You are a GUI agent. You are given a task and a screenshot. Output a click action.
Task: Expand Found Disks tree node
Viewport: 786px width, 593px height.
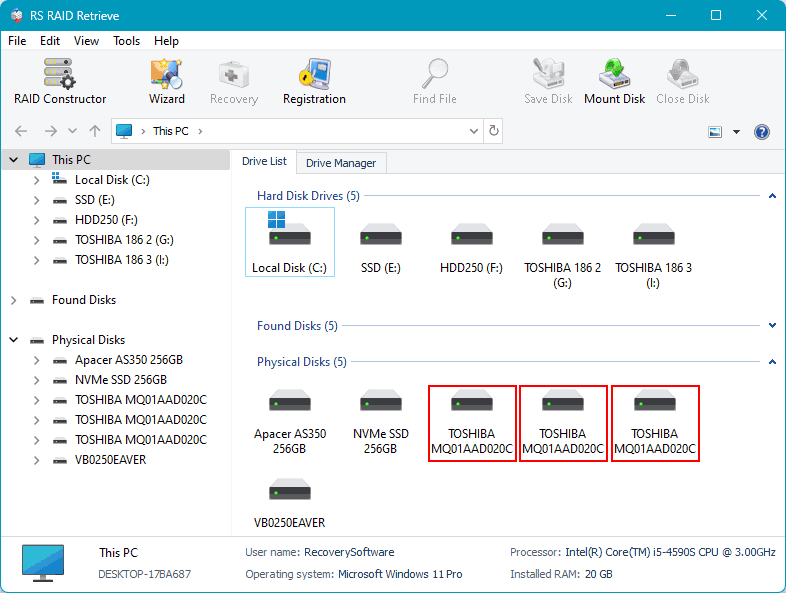pyautogui.click(x=14, y=300)
